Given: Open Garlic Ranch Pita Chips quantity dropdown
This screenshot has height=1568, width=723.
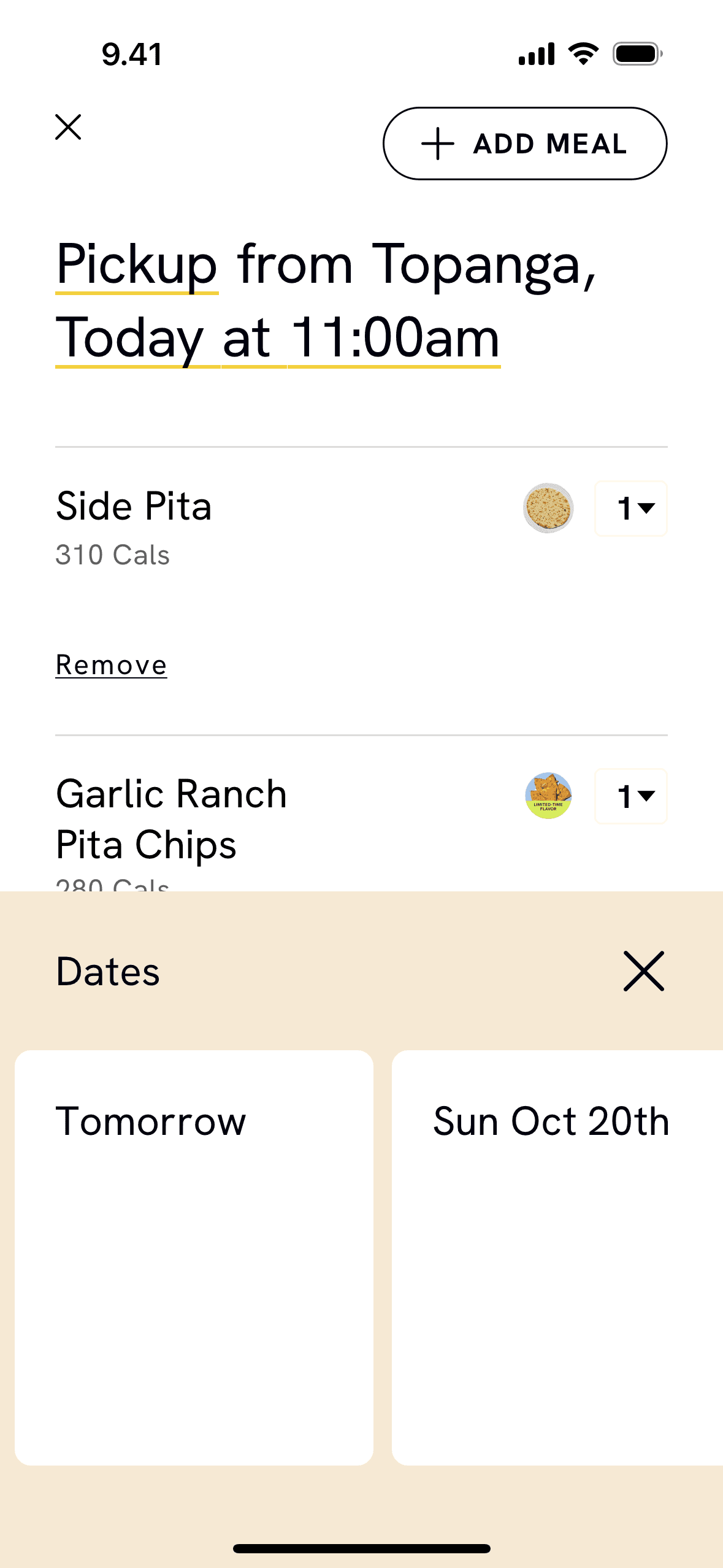Looking at the screenshot, I should (x=631, y=796).
